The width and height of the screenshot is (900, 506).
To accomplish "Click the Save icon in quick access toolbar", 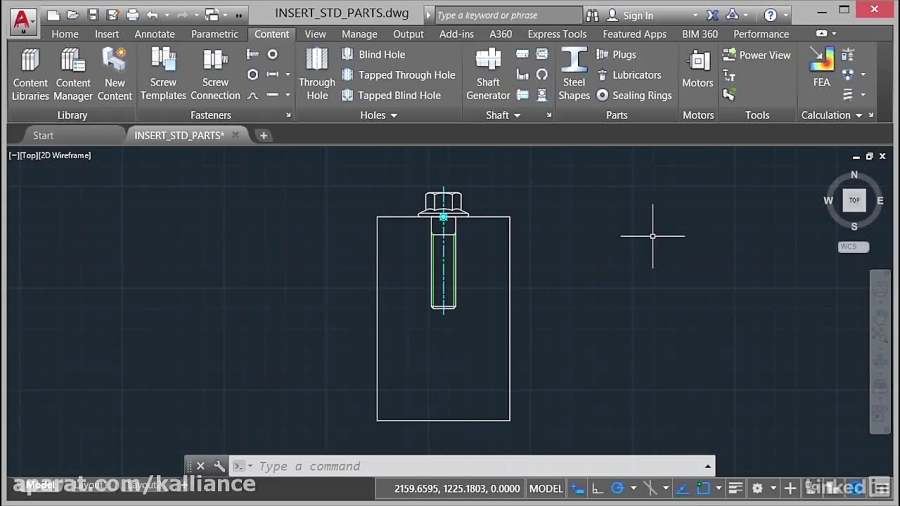I will (x=92, y=15).
